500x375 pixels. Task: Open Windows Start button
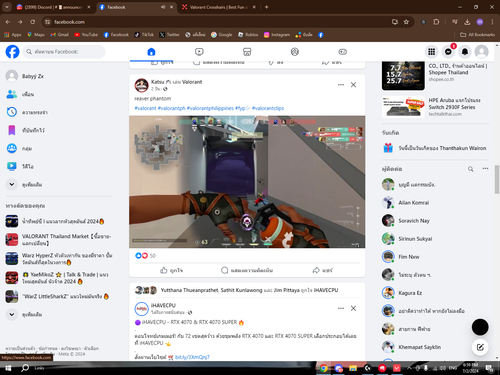pyautogui.click(x=8, y=368)
